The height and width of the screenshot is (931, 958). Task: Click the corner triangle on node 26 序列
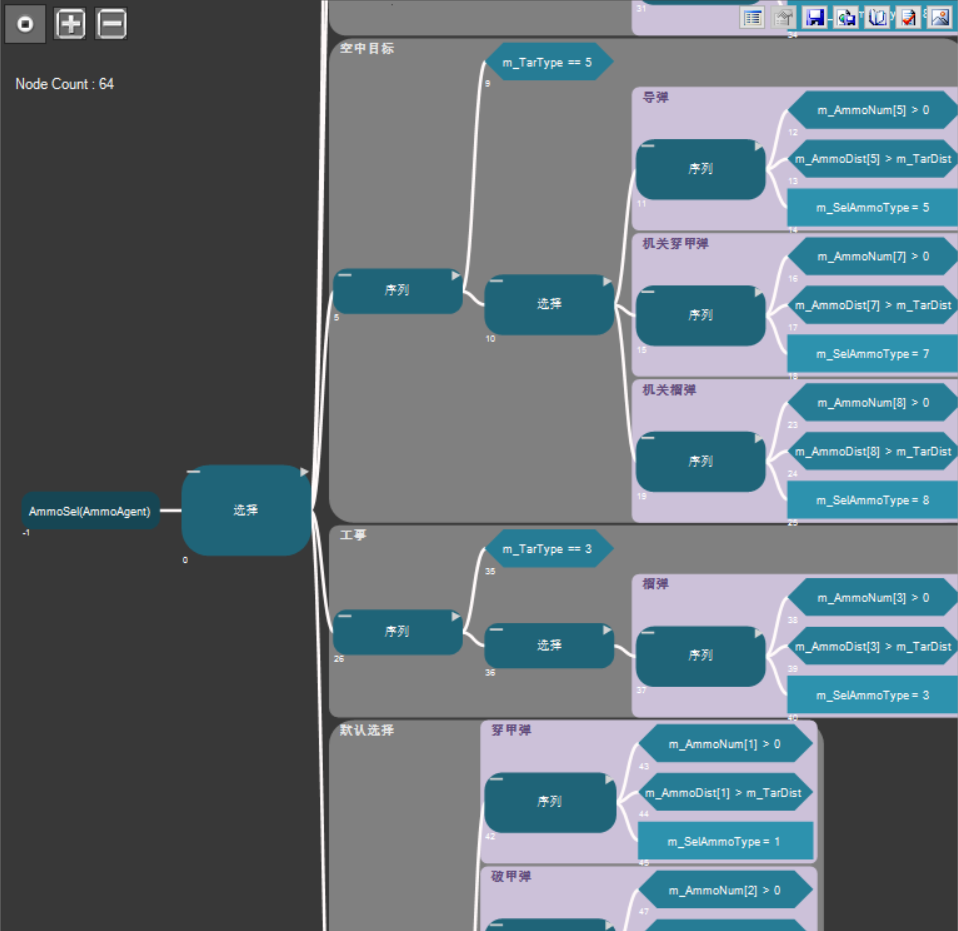point(456,616)
